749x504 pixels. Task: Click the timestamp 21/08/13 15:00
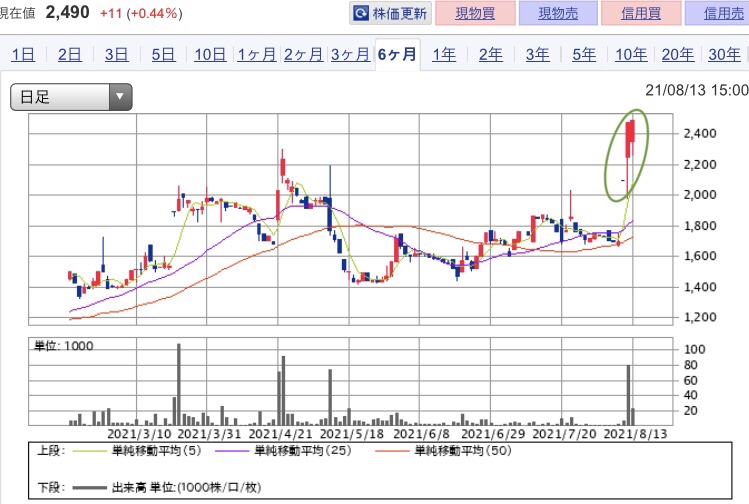pyautogui.click(x=697, y=90)
